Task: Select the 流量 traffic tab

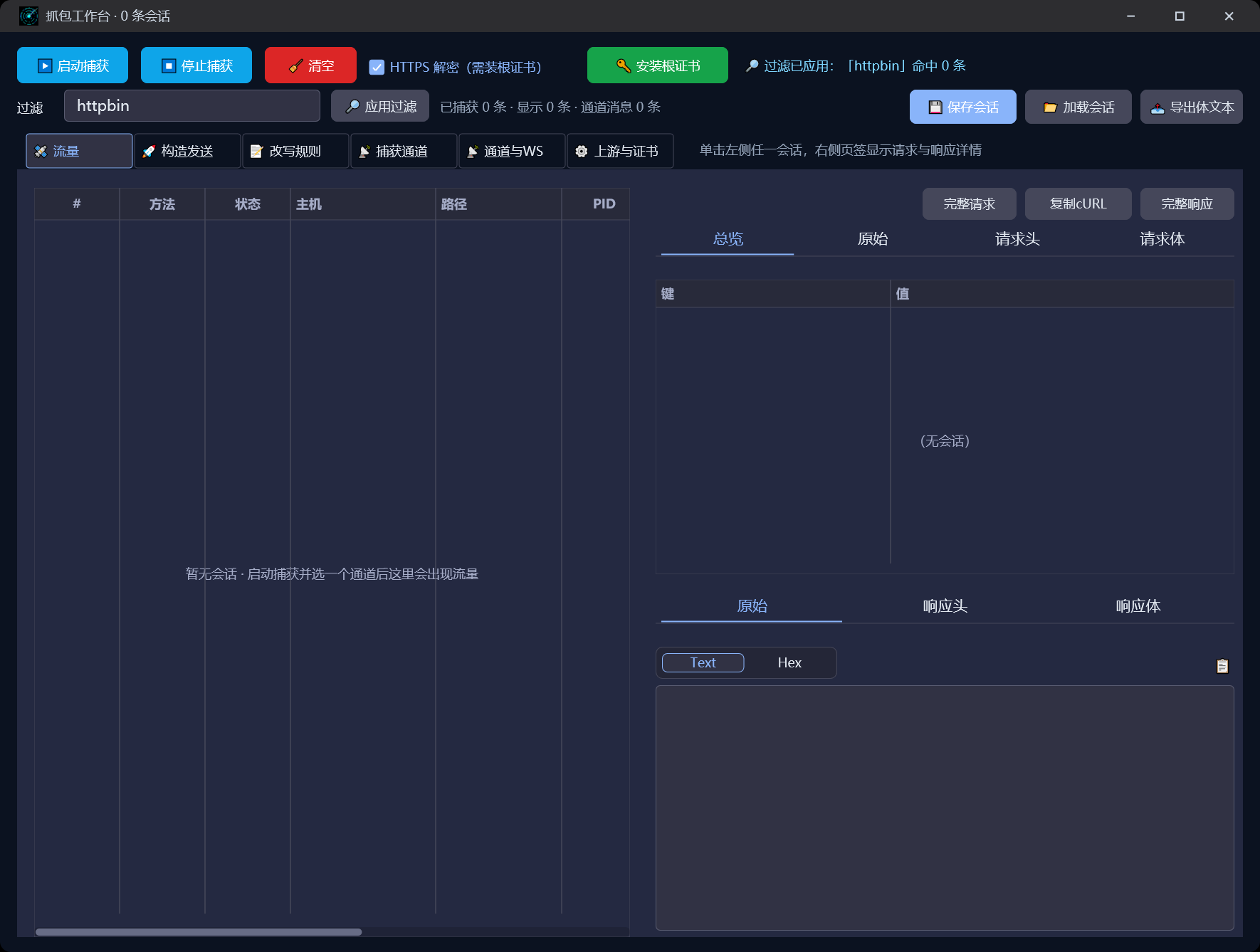Action: click(x=79, y=151)
